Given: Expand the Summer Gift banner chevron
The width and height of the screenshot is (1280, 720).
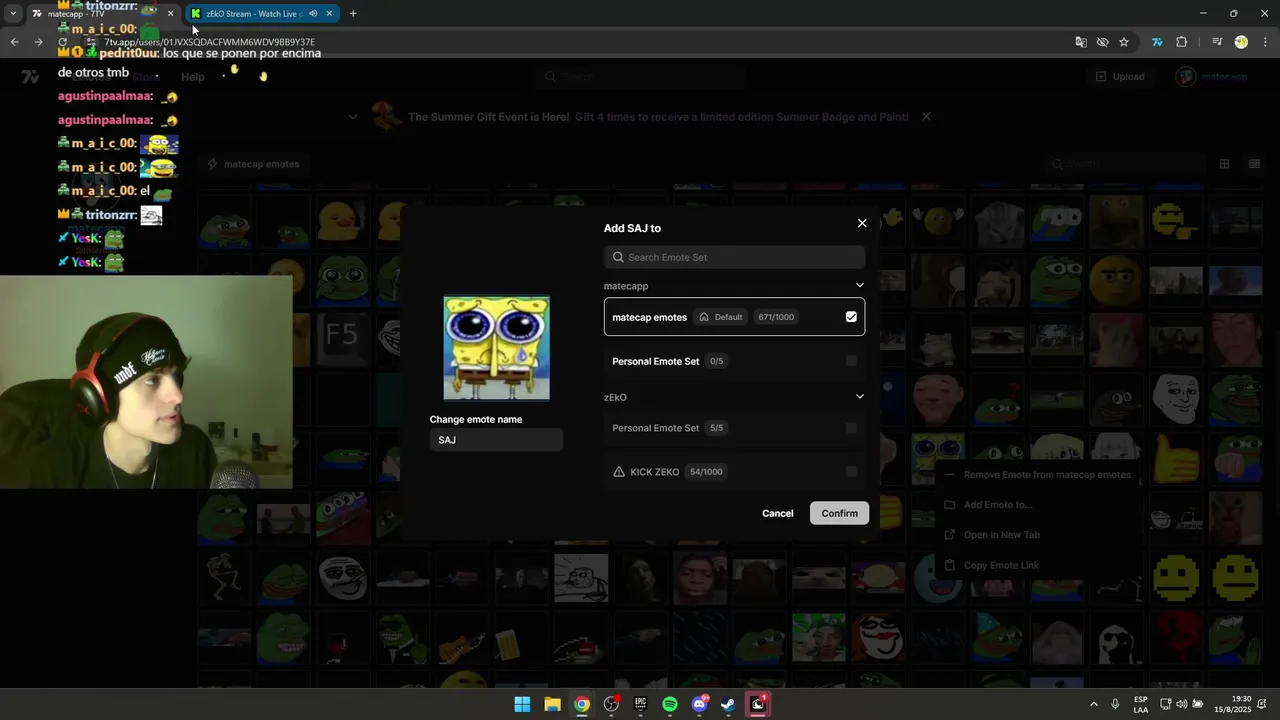Looking at the screenshot, I should coord(353,117).
